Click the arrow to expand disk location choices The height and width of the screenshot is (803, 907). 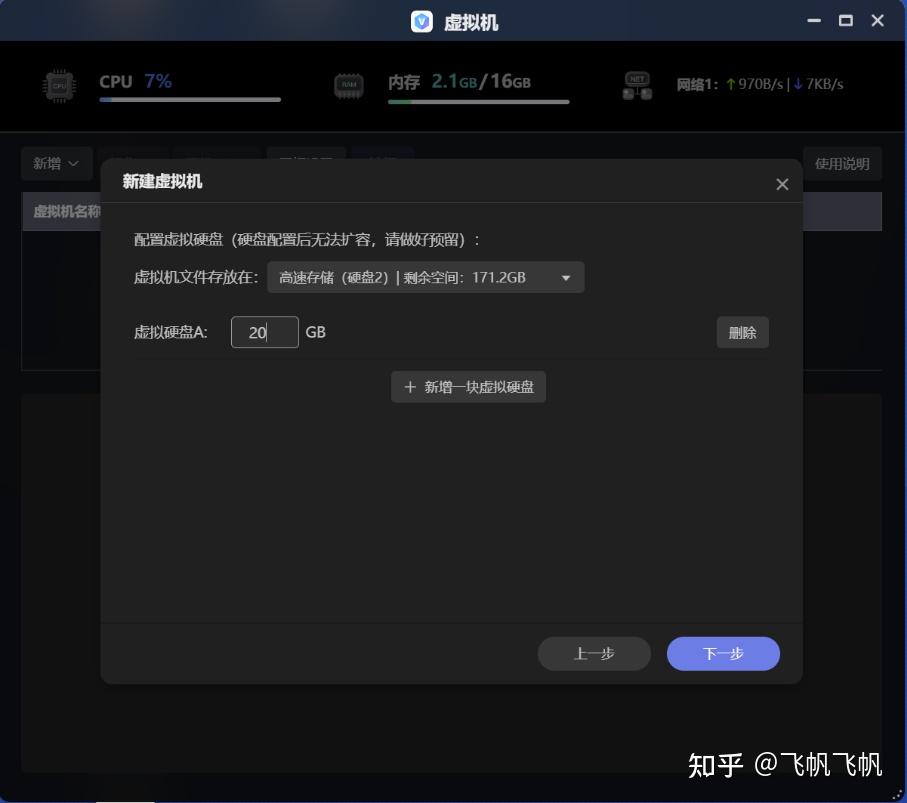pyautogui.click(x=565, y=277)
